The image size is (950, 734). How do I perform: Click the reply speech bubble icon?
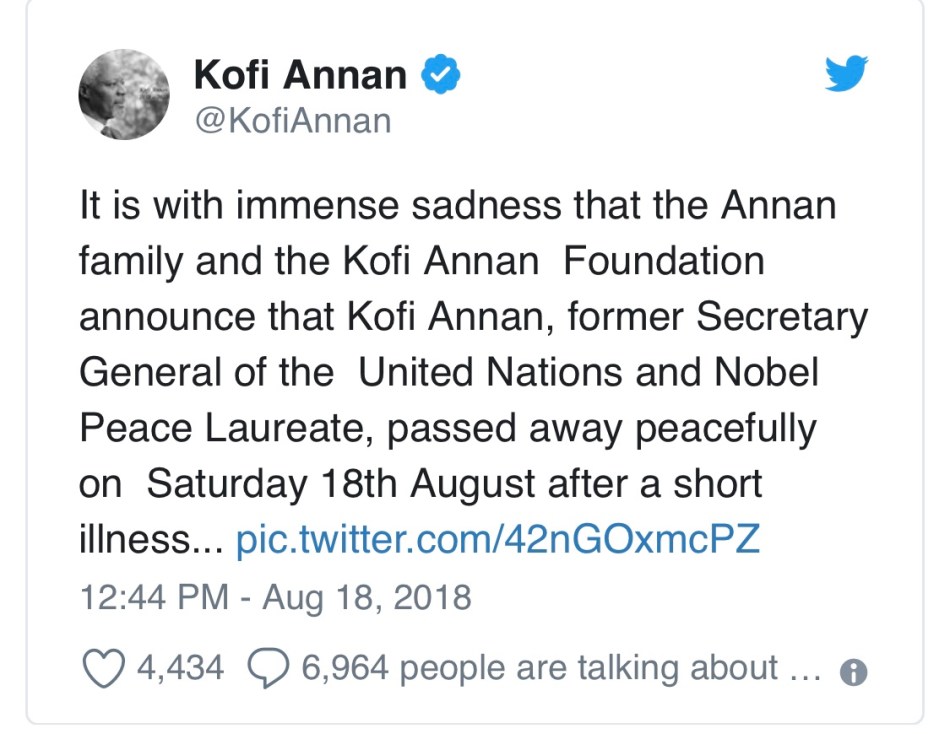pos(268,667)
